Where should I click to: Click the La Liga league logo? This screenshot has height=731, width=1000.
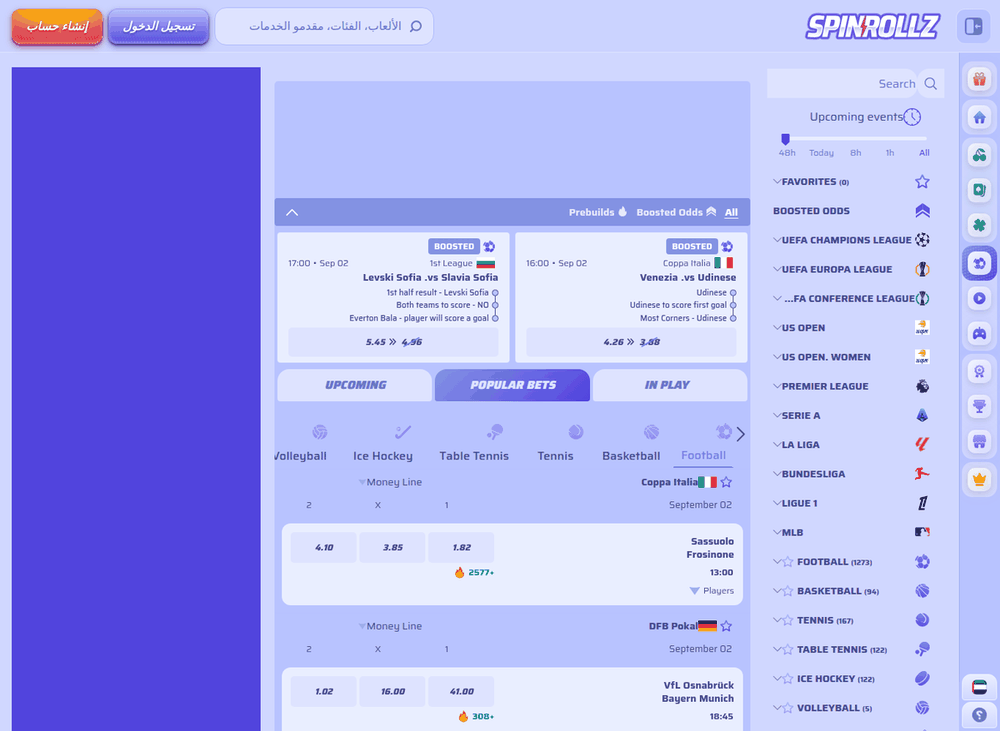click(x=922, y=445)
